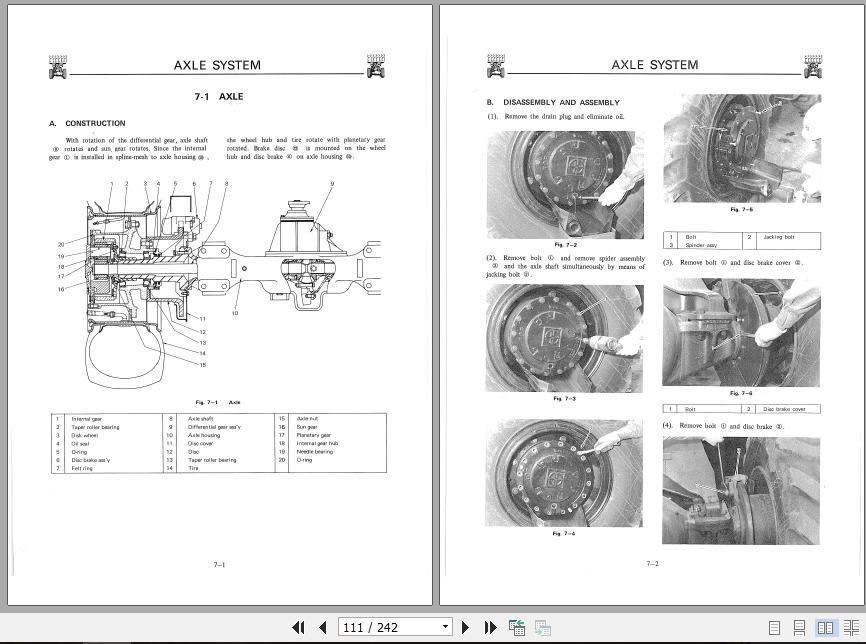This screenshot has width=866, height=644.
Task: Click the 'Axle housing' table entry
Action: pos(204,435)
